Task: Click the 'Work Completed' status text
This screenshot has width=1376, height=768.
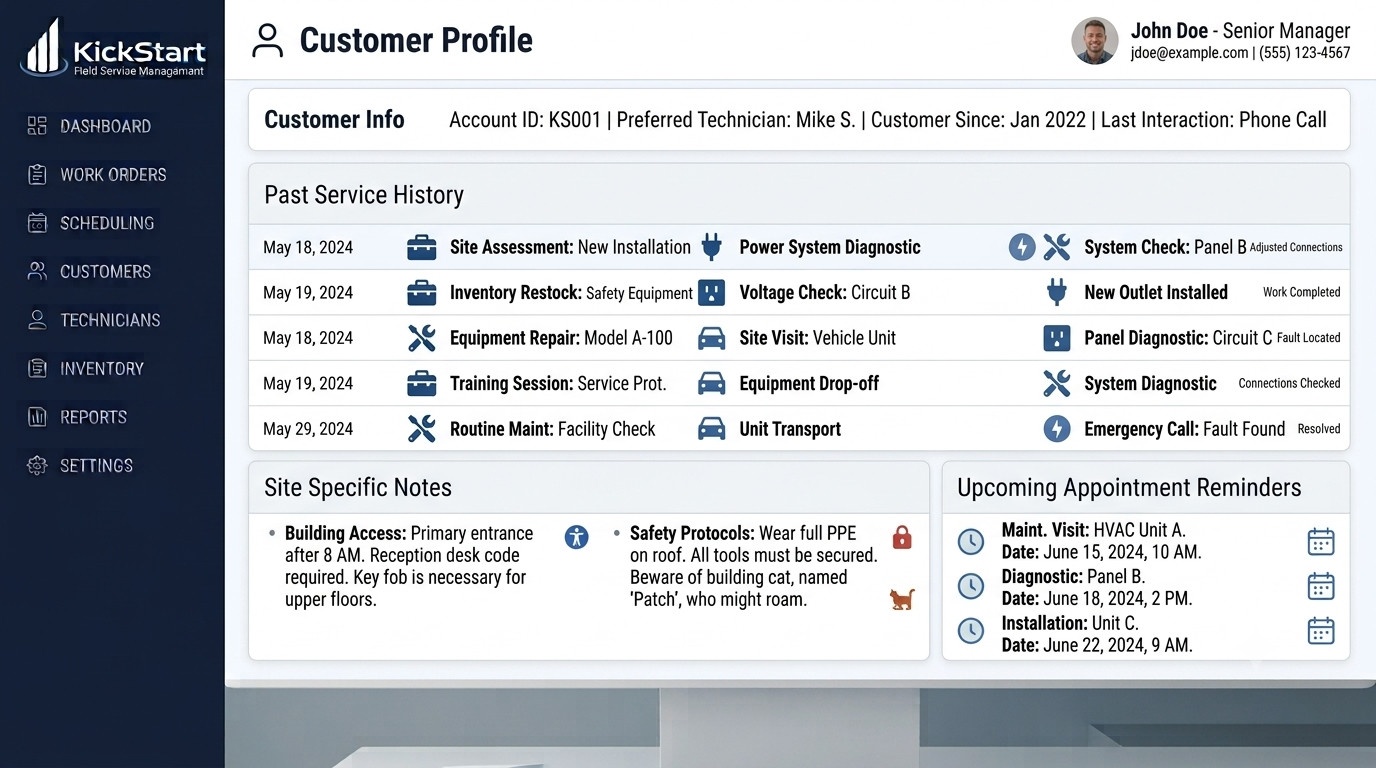Action: pos(1301,293)
